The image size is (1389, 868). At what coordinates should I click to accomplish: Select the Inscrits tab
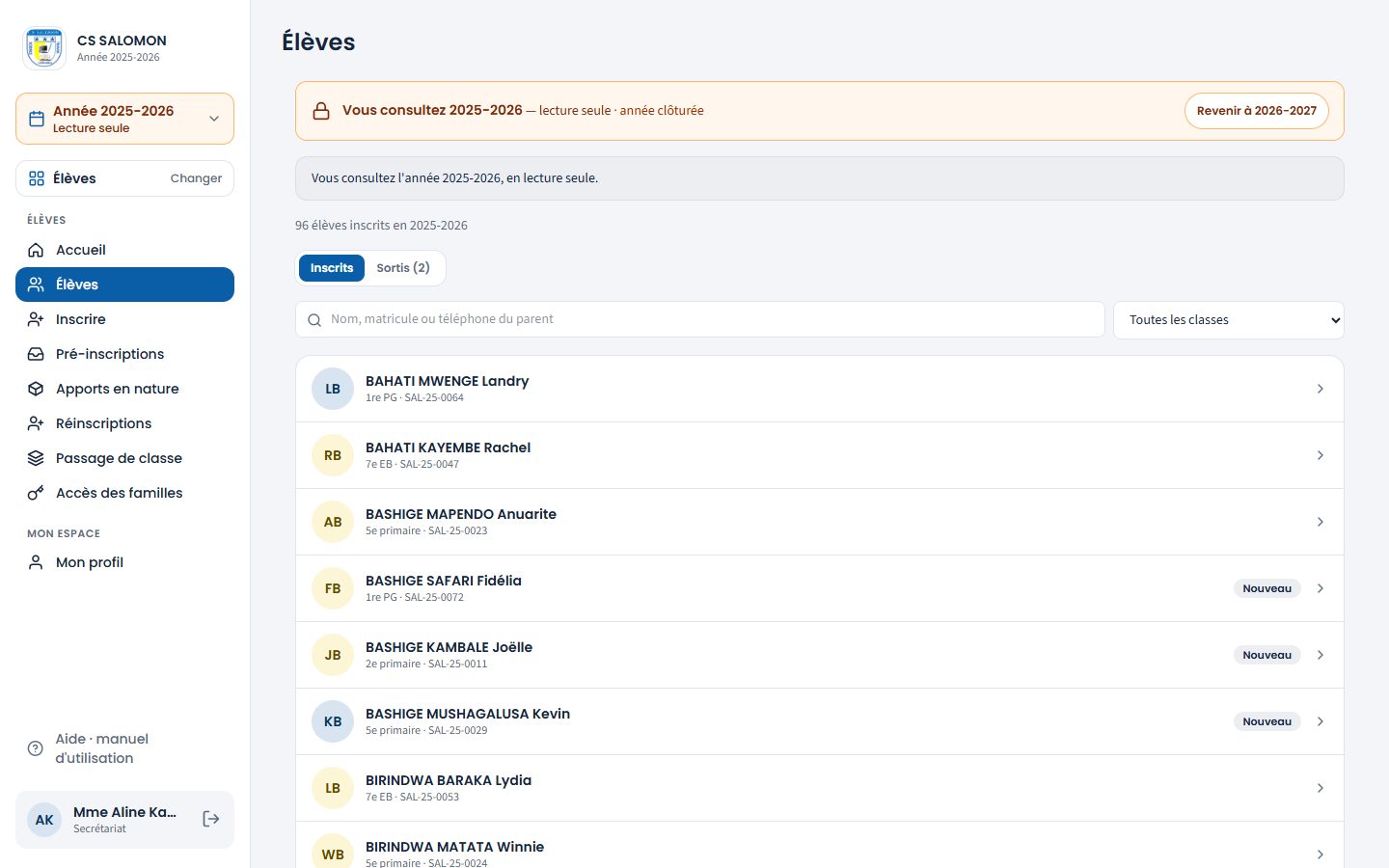coord(332,268)
